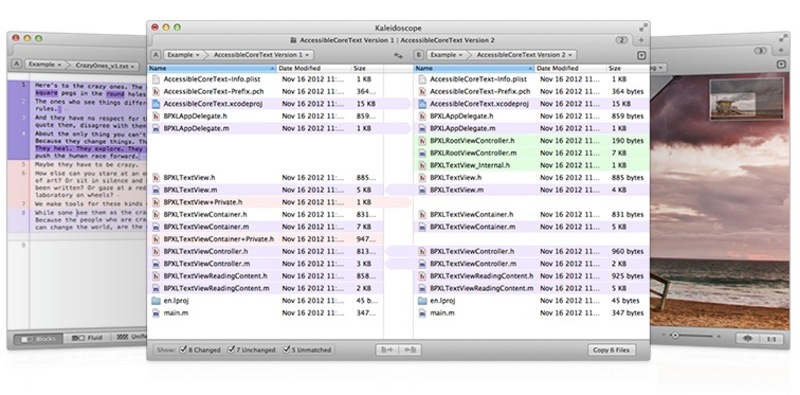Screen dimensions: 800x395
Task: Click the swap A and B sides icon
Action: [398, 55]
